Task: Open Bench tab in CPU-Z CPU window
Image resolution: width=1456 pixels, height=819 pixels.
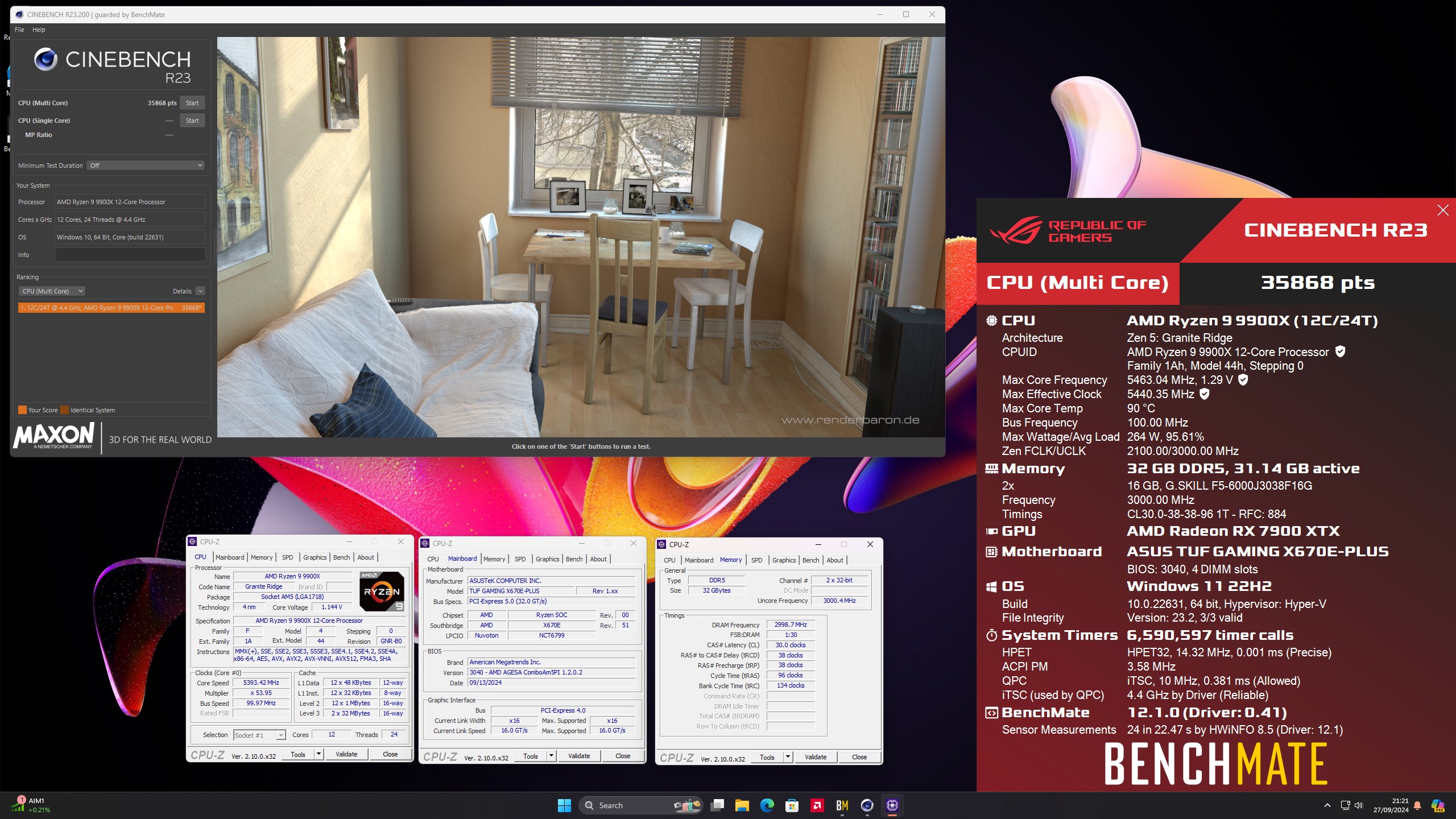Action: [x=341, y=557]
